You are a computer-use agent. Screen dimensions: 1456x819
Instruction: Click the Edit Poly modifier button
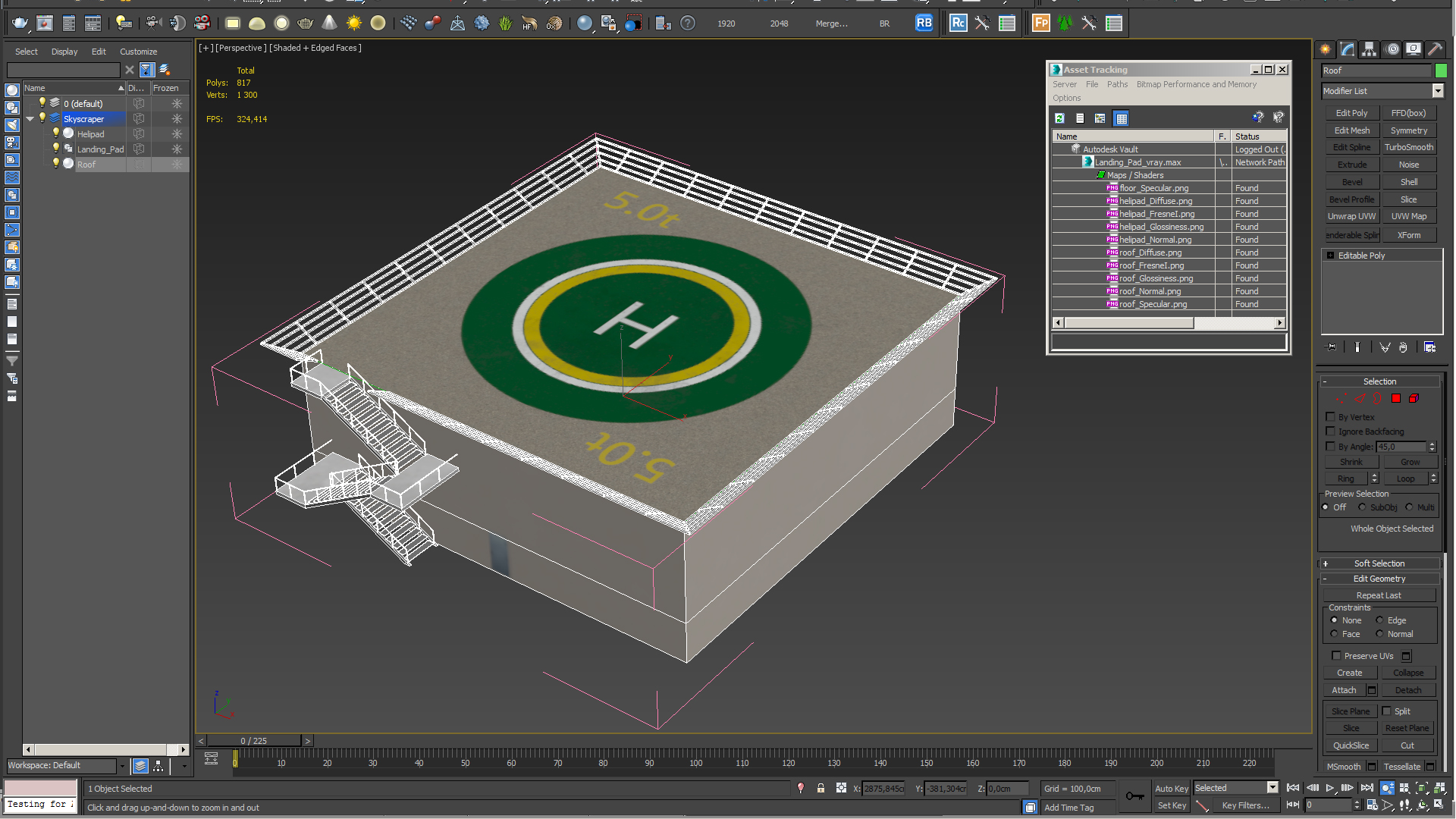tap(1351, 113)
